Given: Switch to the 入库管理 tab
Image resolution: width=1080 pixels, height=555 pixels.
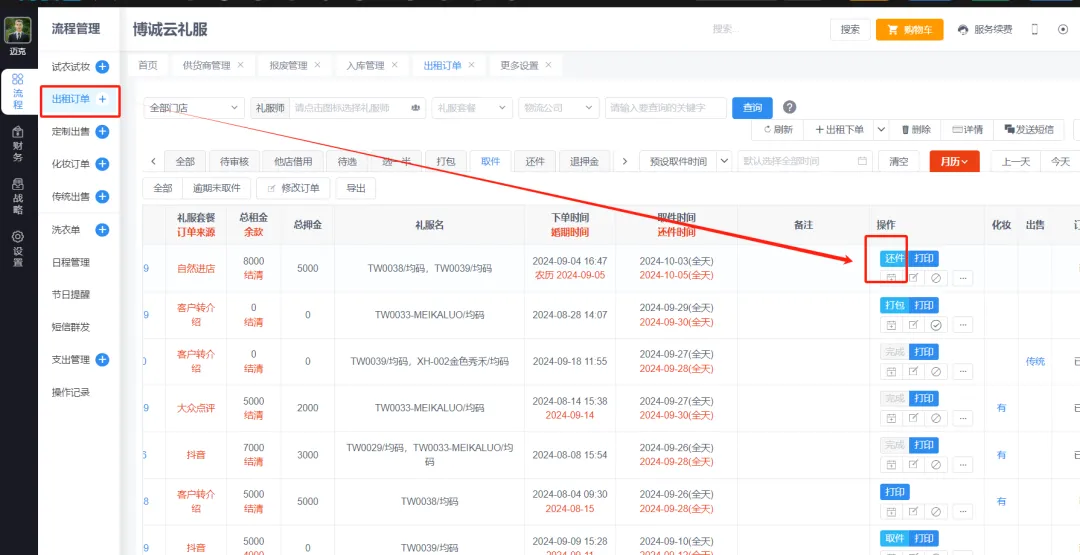Looking at the screenshot, I should (x=365, y=66).
